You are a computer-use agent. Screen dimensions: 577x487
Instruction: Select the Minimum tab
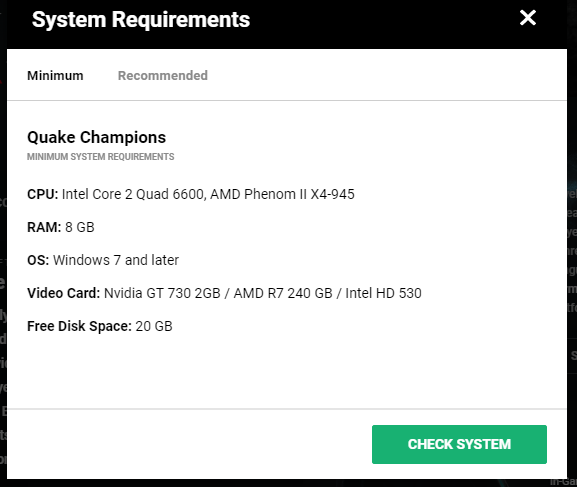click(x=55, y=75)
